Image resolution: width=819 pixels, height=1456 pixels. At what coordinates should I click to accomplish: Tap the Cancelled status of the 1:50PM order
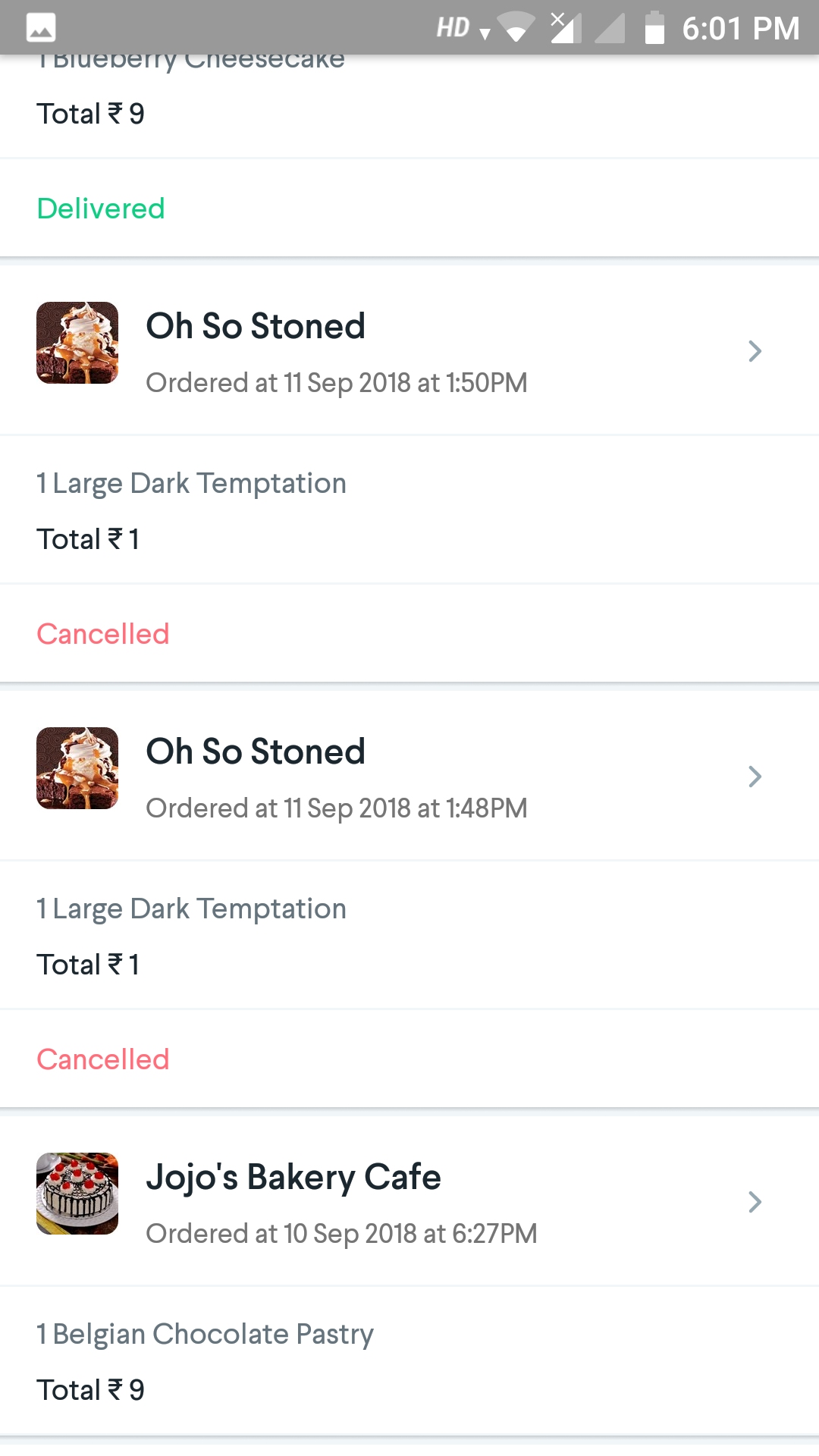point(103,634)
